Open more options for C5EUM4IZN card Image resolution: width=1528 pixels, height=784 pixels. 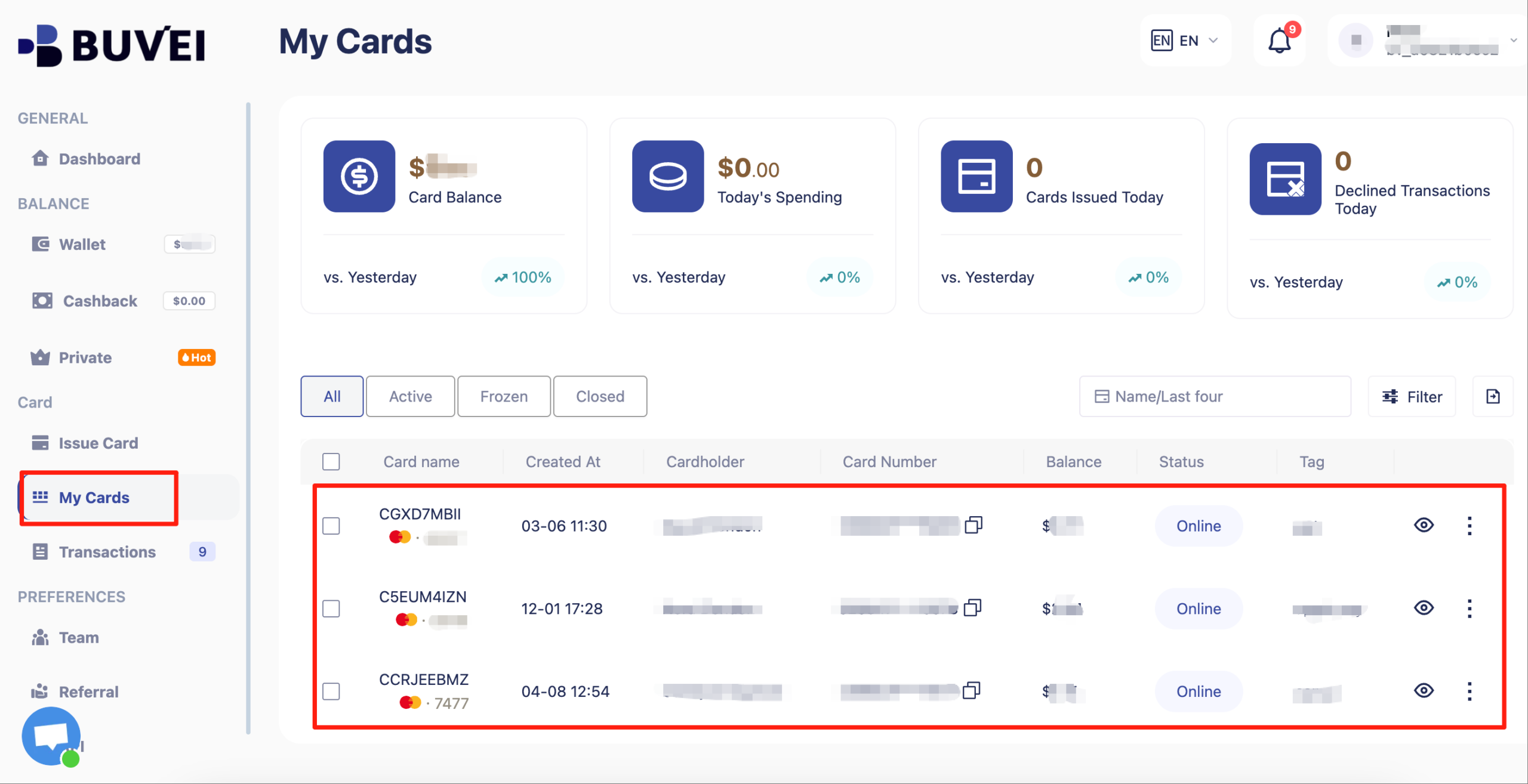1470,609
